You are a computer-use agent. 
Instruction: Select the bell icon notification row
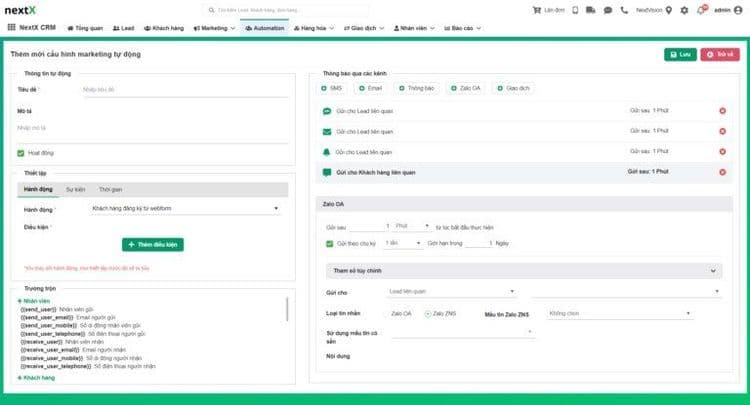click(x=327, y=152)
